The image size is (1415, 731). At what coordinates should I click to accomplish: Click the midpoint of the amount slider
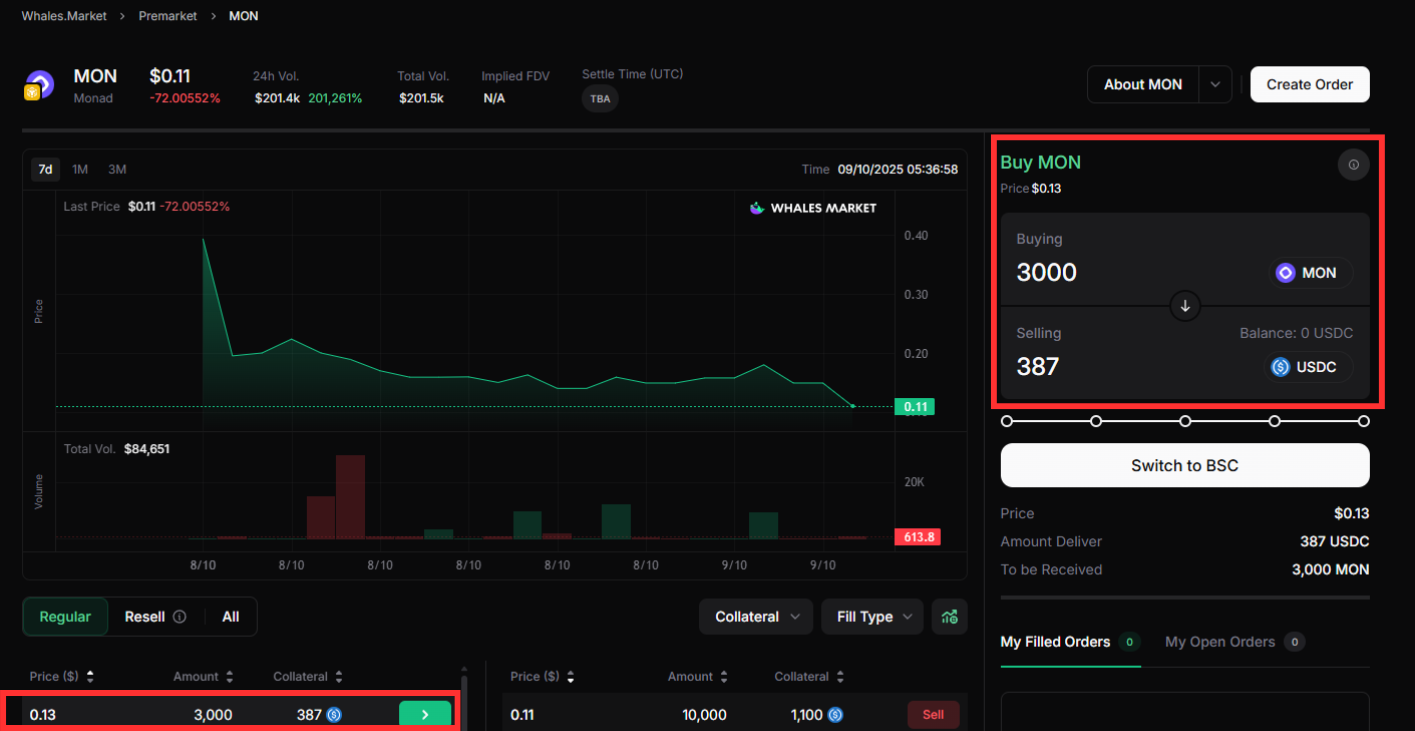pos(1185,421)
